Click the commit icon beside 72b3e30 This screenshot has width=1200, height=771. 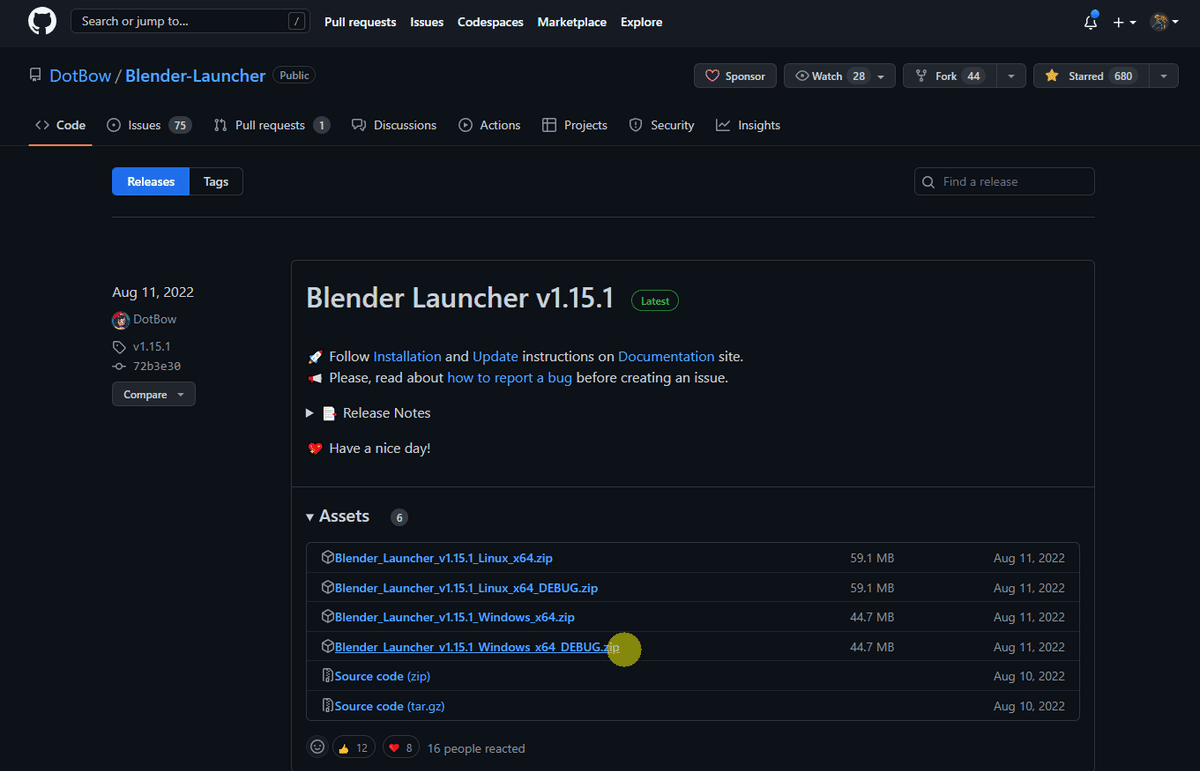point(120,366)
